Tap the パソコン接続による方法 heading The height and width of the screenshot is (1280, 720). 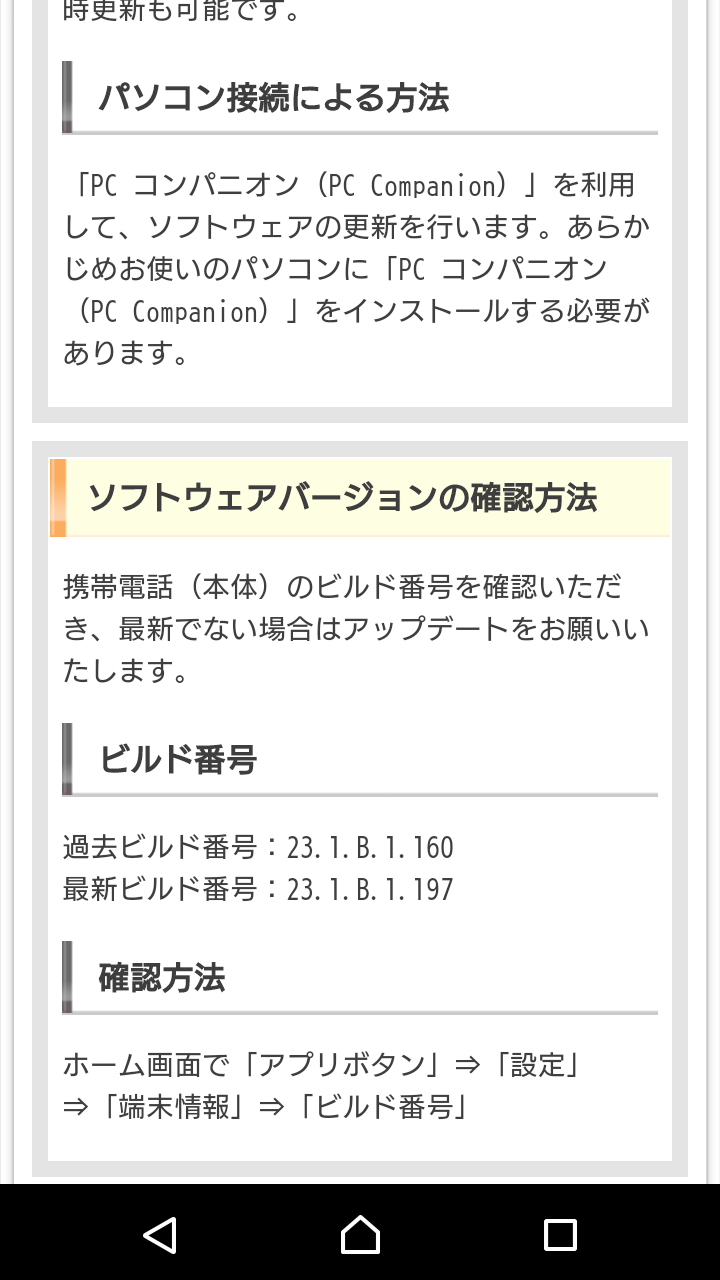[x=273, y=98]
